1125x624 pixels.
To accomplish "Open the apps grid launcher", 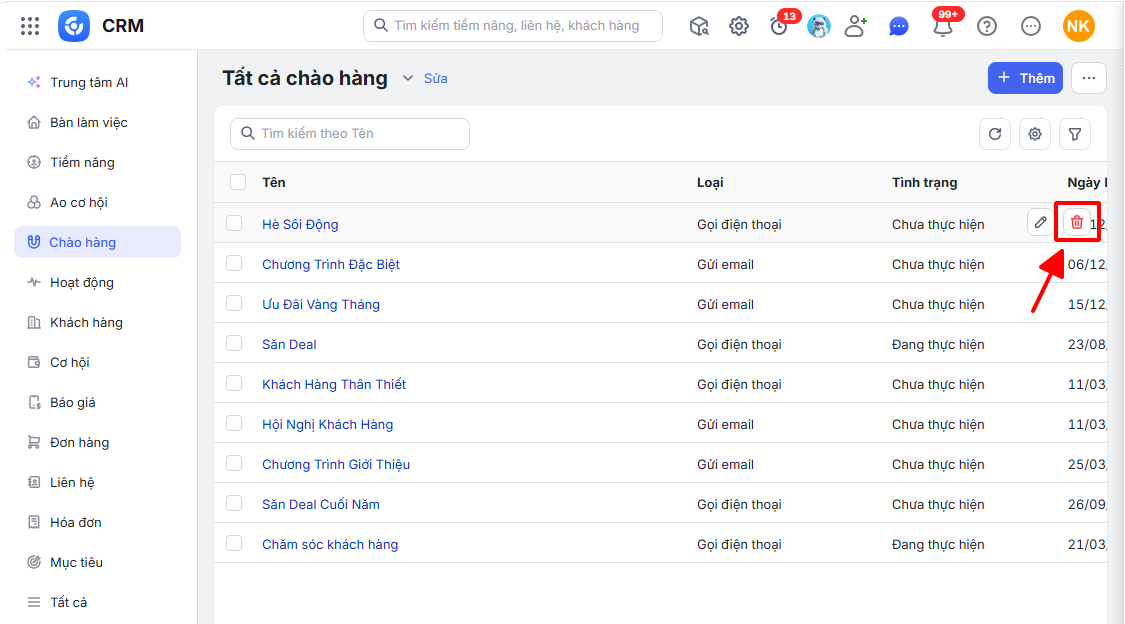I will click(x=30, y=27).
